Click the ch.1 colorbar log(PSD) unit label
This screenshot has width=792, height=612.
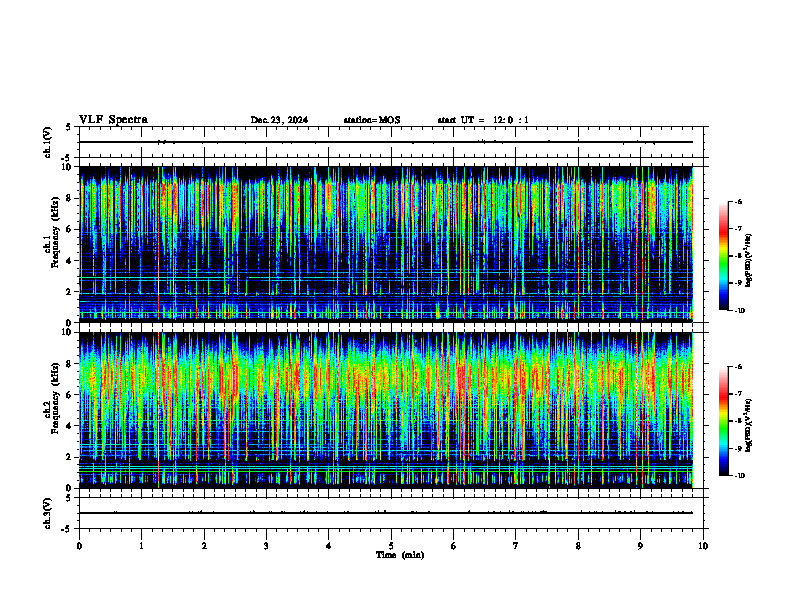point(748,261)
